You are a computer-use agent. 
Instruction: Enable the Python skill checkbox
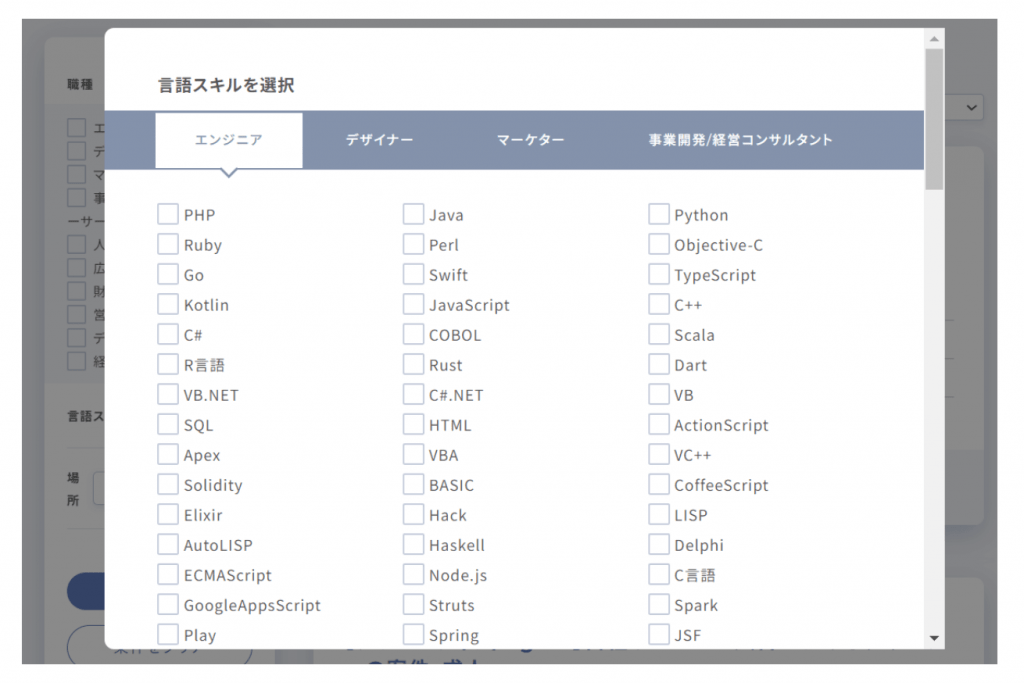658,215
